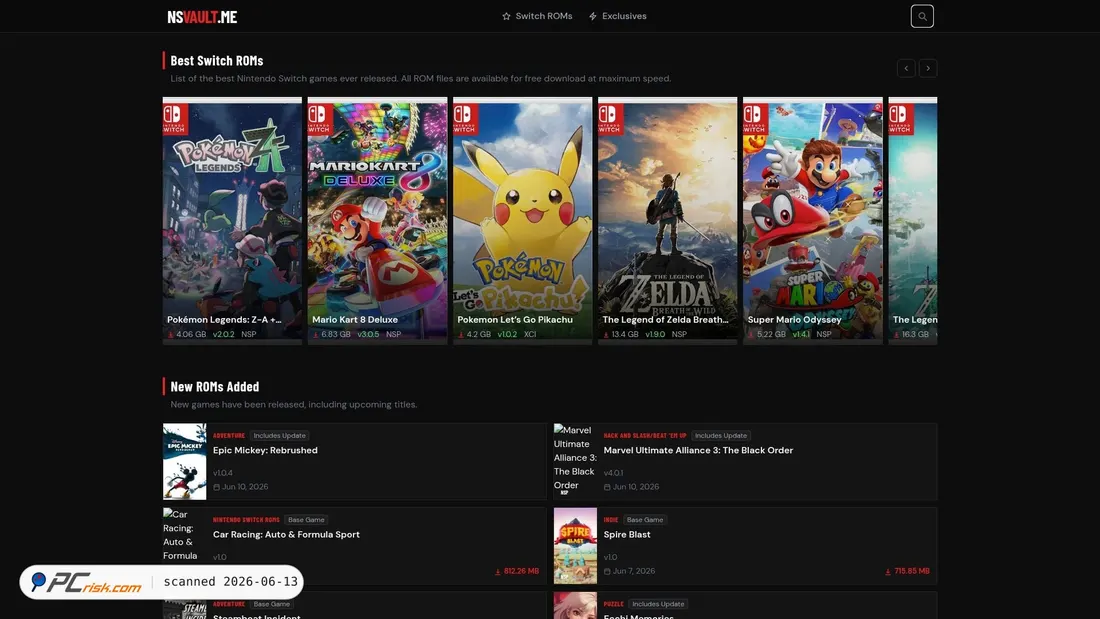
Task: Click INDIE tag on Spire Blast
Action: 611,520
